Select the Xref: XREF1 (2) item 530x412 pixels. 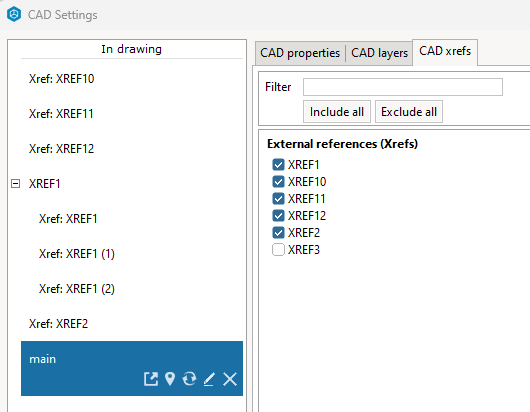pos(76,289)
